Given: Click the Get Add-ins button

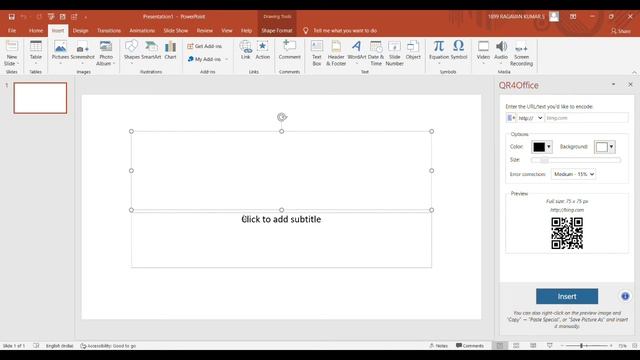Looking at the screenshot, I should 204,46.
